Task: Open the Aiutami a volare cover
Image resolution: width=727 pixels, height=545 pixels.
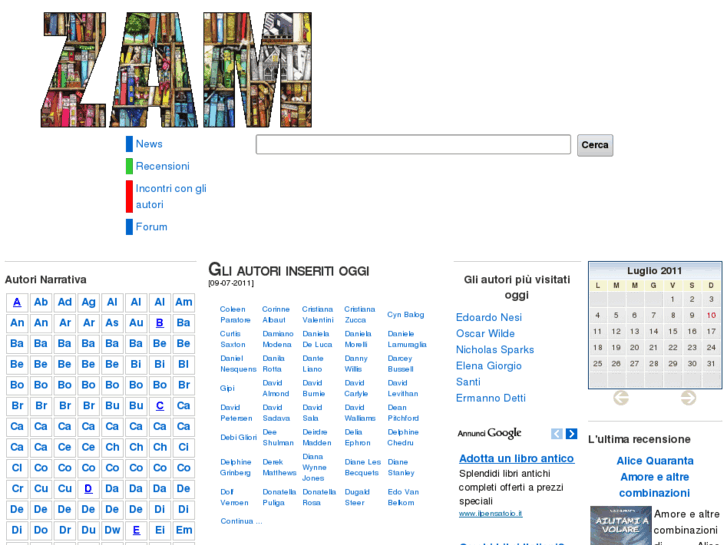Action: pyautogui.click(x=621, y=525)
